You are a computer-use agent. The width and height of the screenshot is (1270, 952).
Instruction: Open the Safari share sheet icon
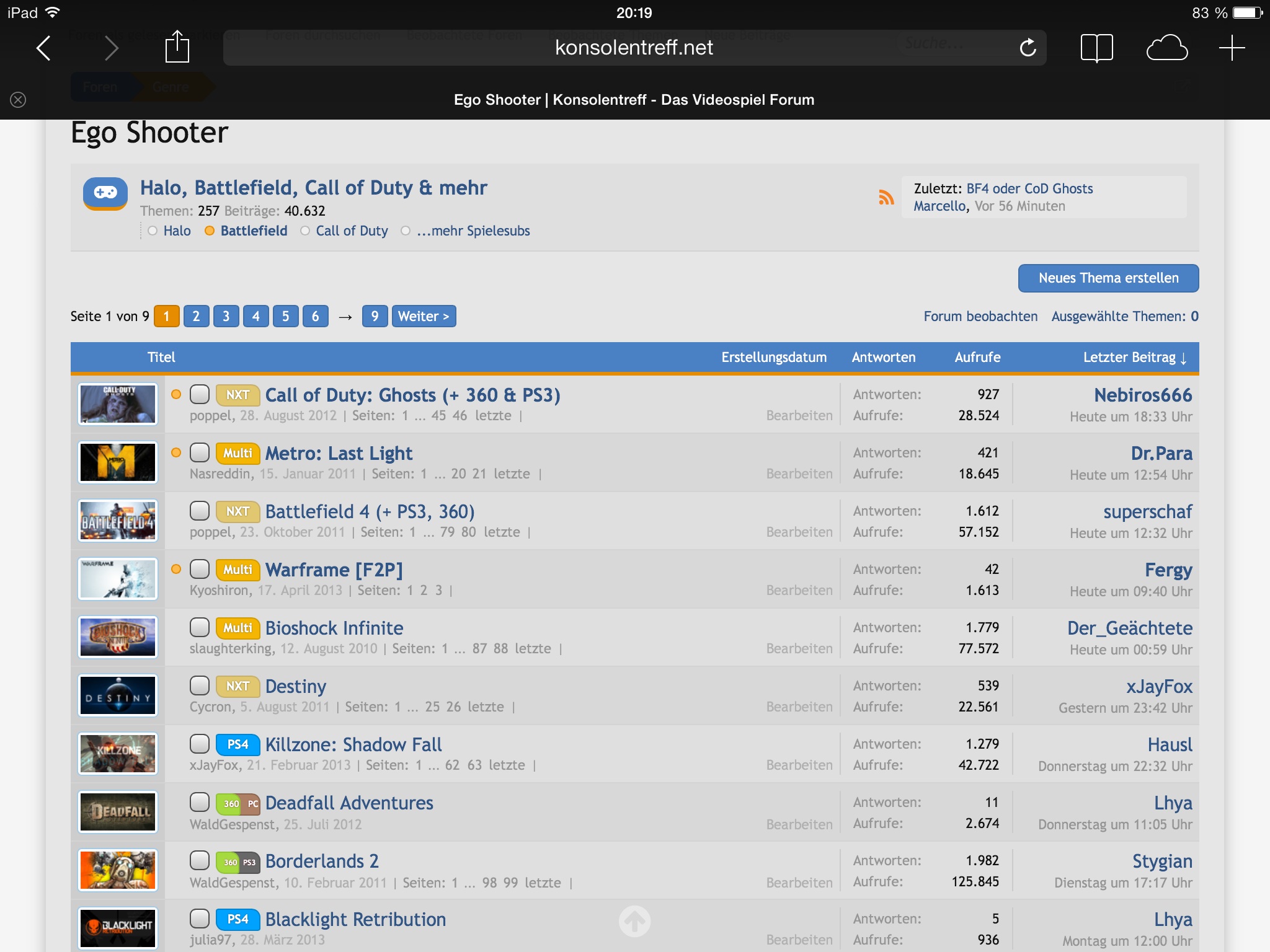[x=177, y=46]
